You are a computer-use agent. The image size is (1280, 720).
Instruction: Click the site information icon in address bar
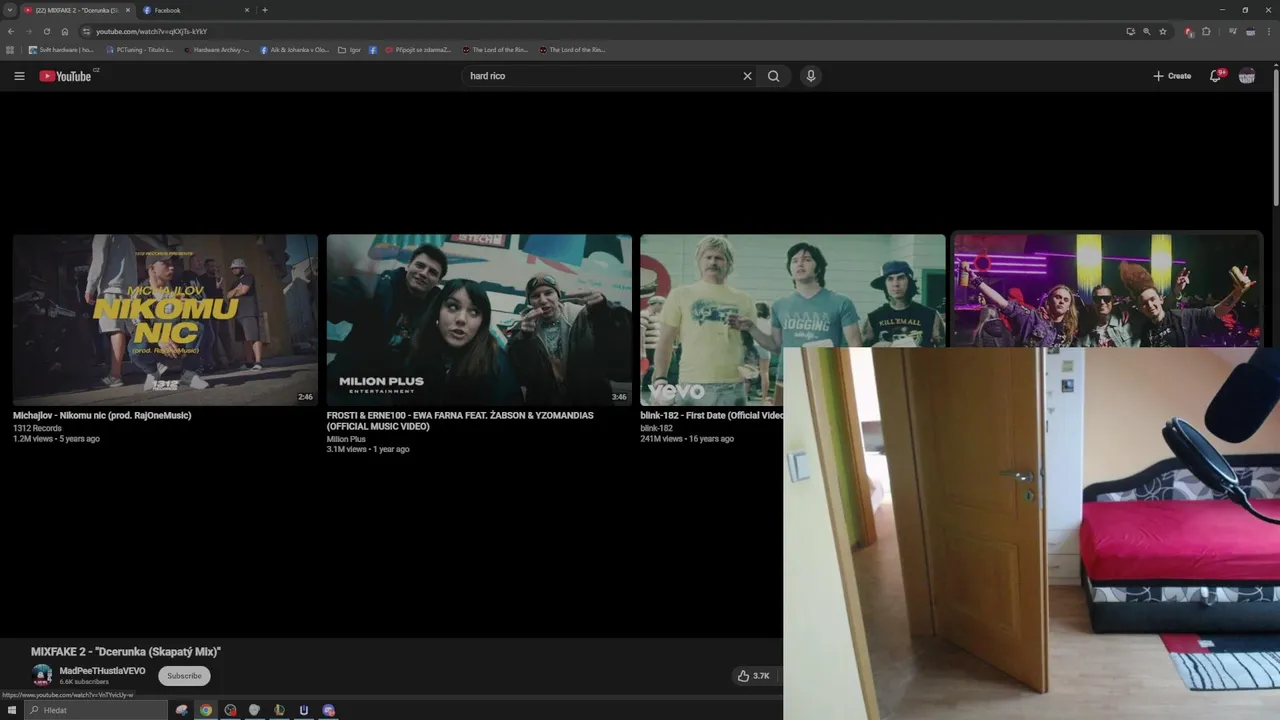click(87, 31)
